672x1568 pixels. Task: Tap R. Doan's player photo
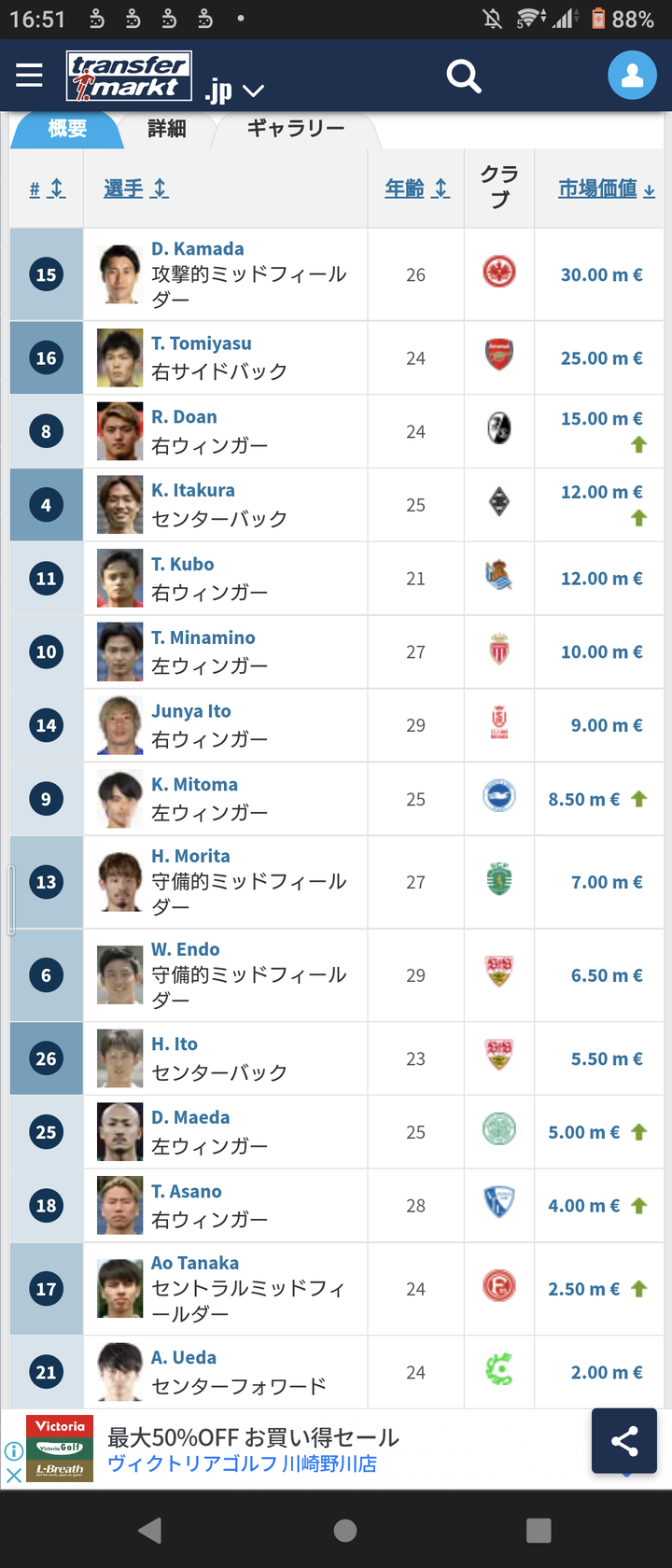click(119, 431)
